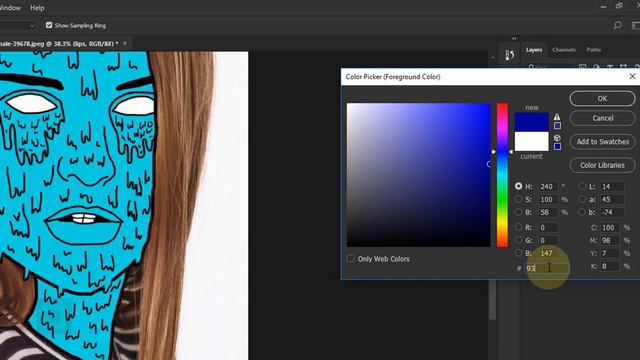640x360 pixels.
Task: Select the R red radio button
Action: (518, 227)
